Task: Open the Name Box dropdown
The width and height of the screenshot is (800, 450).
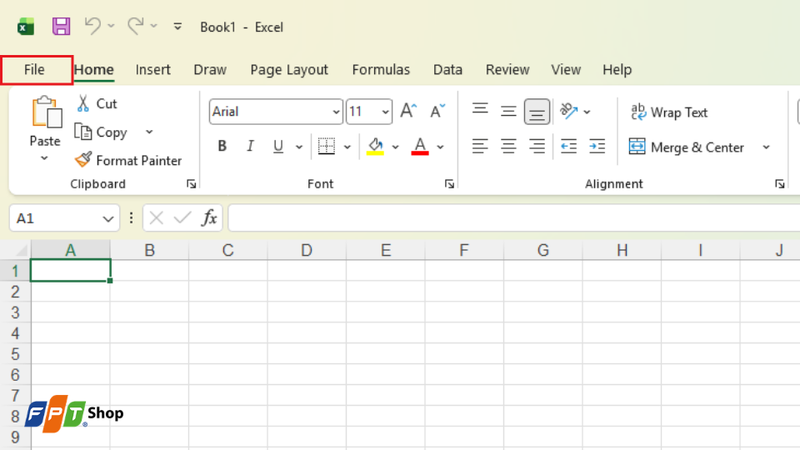Action: click(x=108, y=219)
